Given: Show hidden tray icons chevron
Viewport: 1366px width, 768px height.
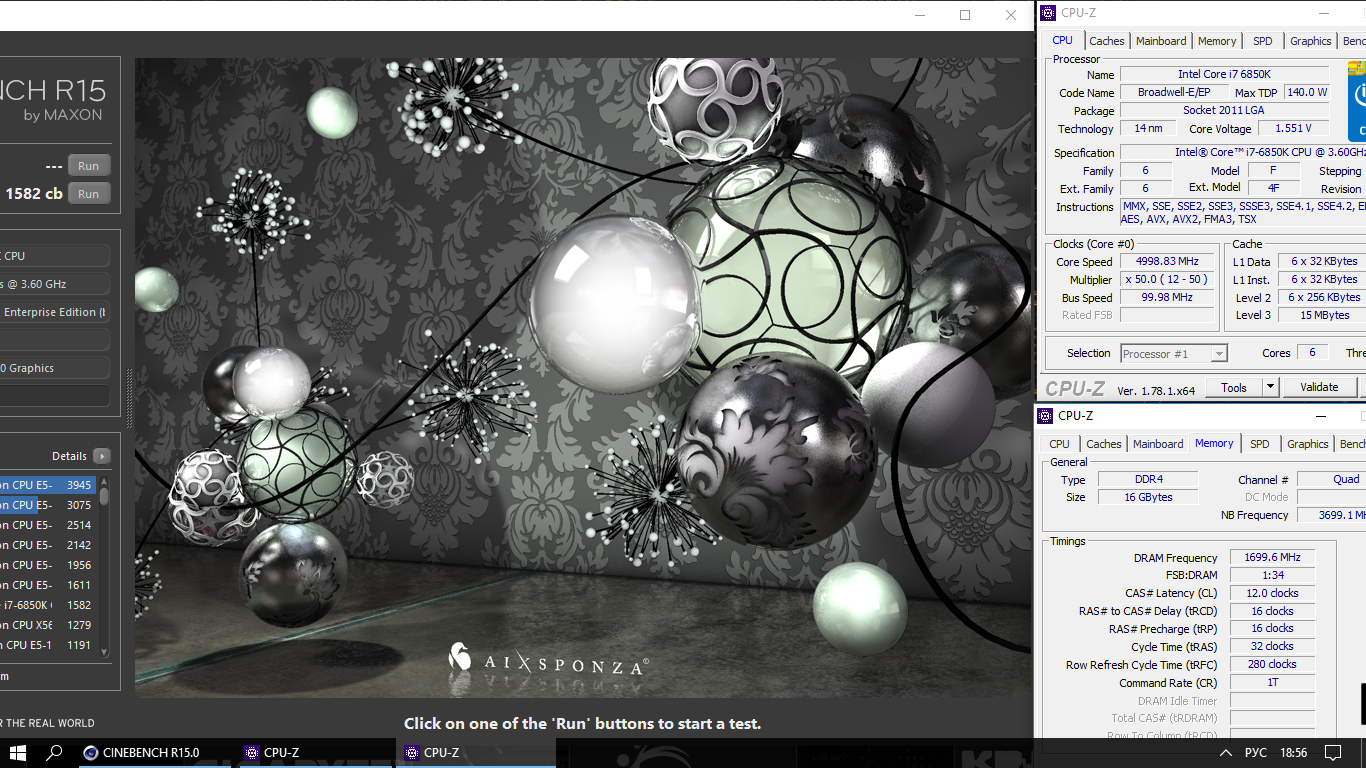Looking at the screenshot, I should click(x=1227, y=753).
